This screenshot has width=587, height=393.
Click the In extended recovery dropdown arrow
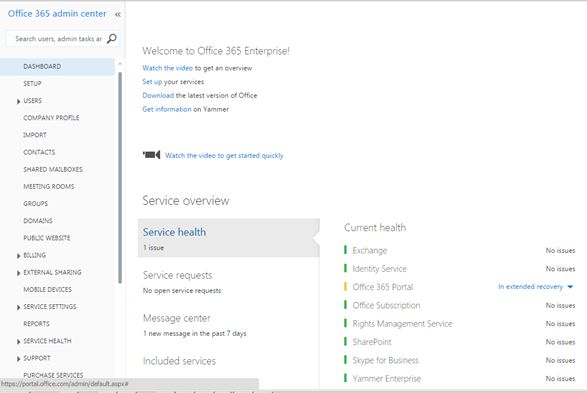coord(570,287)
